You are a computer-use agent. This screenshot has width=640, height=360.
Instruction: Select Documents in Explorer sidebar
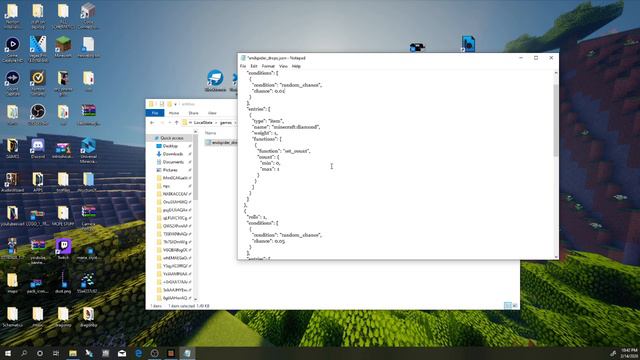coord(173,162)
